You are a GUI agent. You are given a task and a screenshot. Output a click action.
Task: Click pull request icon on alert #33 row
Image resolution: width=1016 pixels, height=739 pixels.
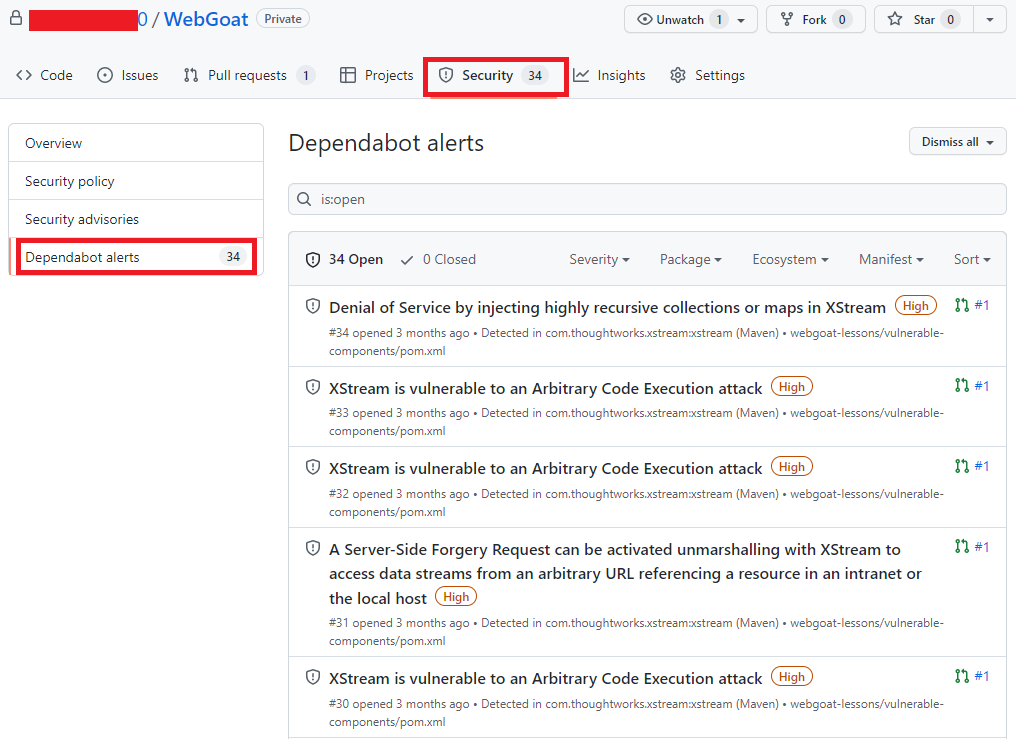point(962,386)
